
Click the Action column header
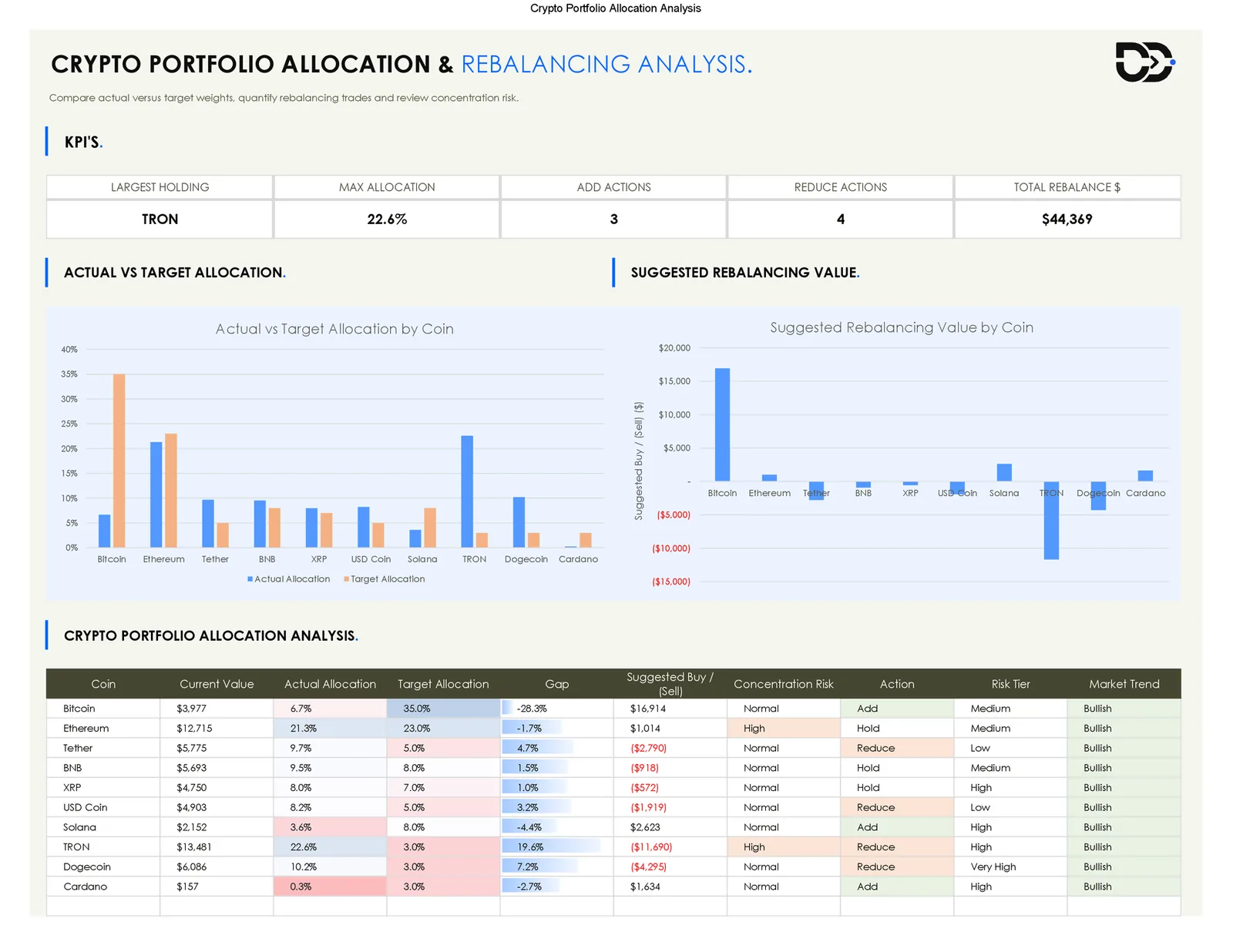point(897,684)
